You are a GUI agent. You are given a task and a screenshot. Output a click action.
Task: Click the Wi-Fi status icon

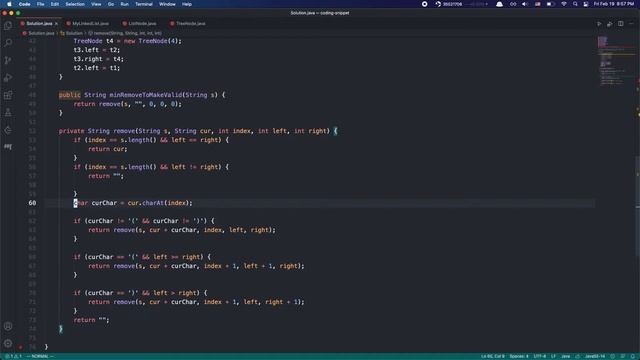point(564,4)
